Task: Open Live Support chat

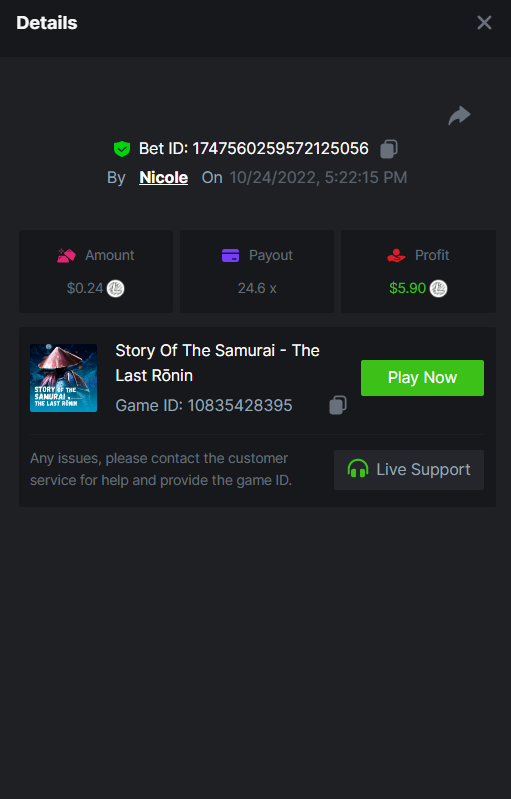Action: pyautogui.click(x=409, y=470)
